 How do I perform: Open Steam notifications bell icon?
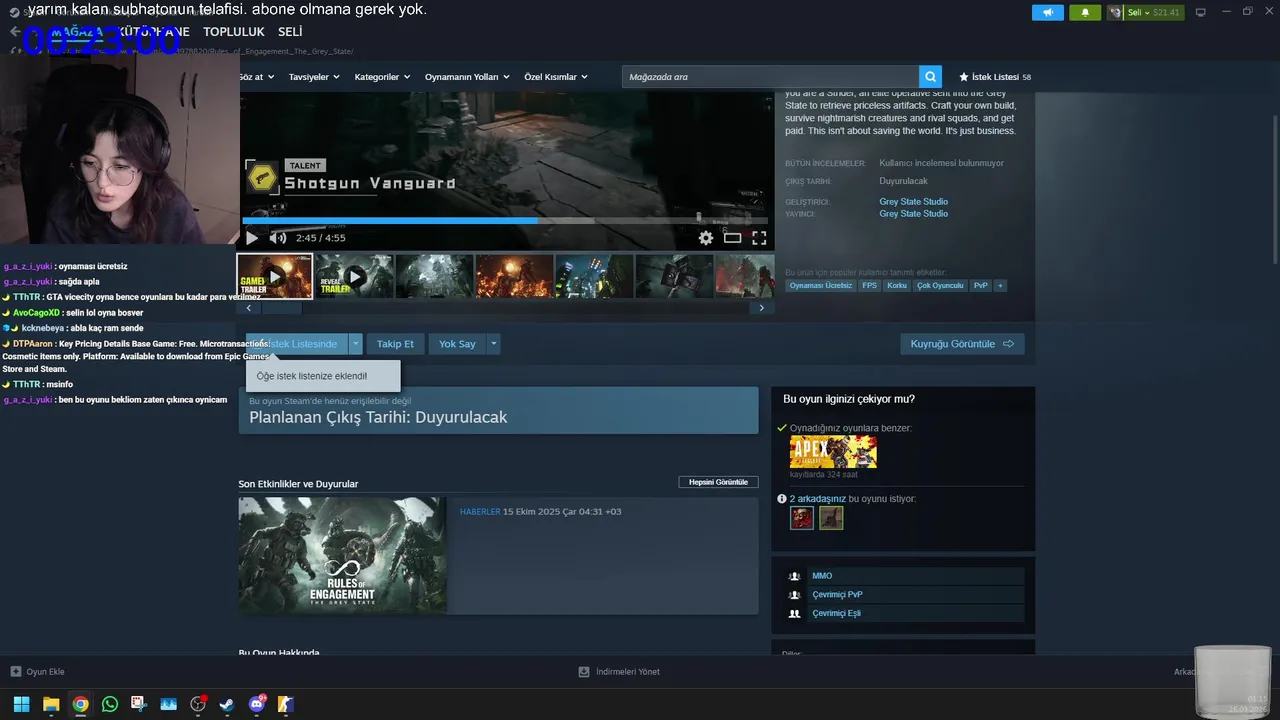tap(1085, 13)
